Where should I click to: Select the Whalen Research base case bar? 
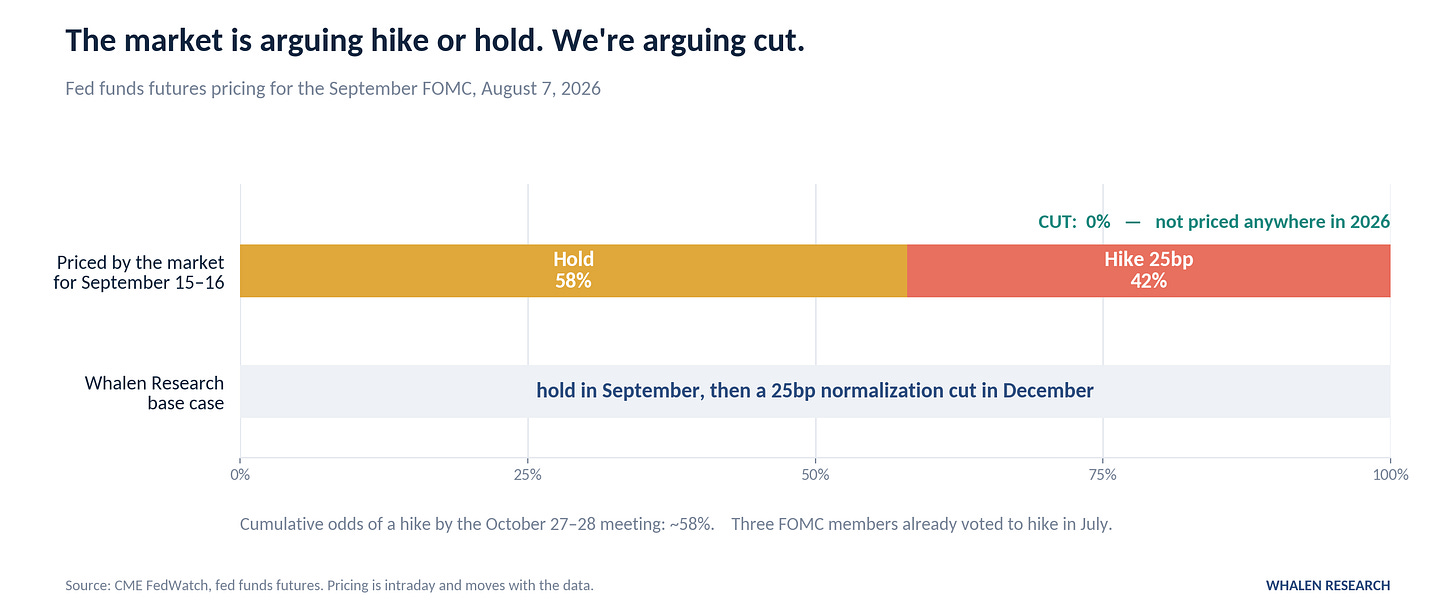815,391
